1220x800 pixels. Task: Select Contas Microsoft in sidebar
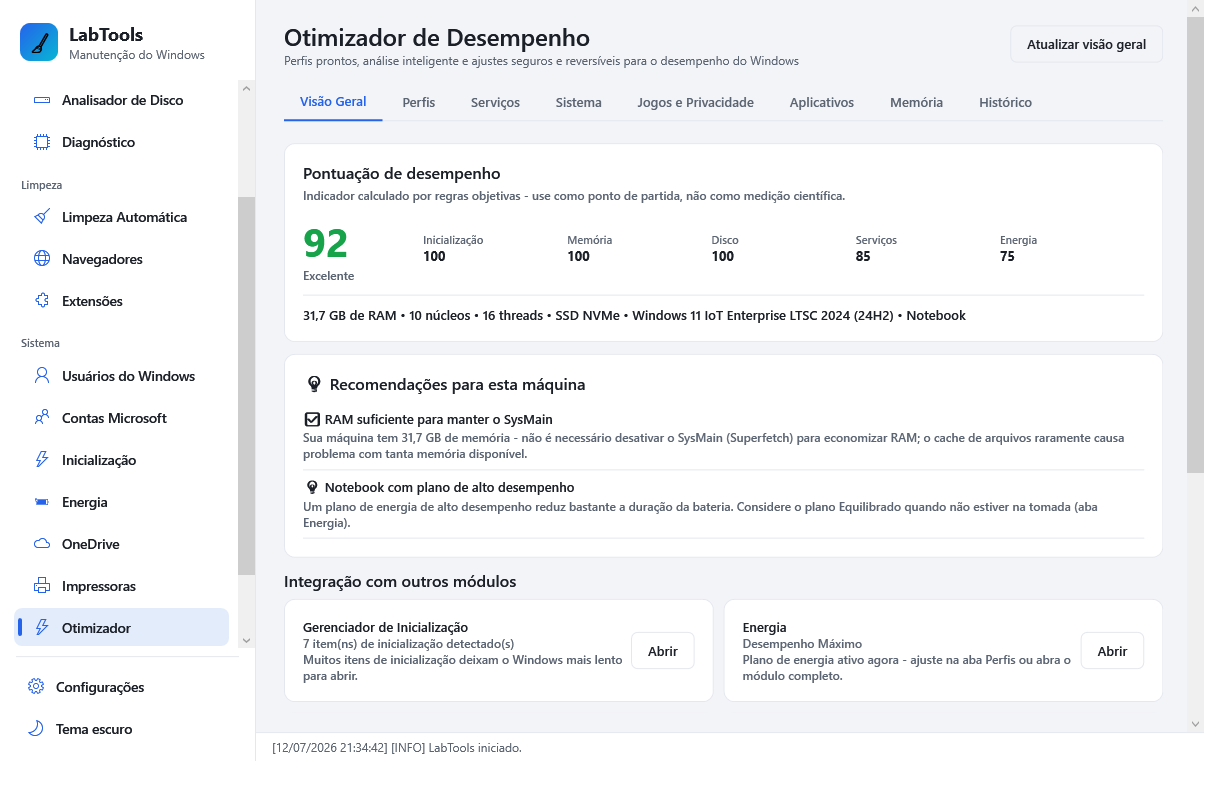click(x=121, y=418)
